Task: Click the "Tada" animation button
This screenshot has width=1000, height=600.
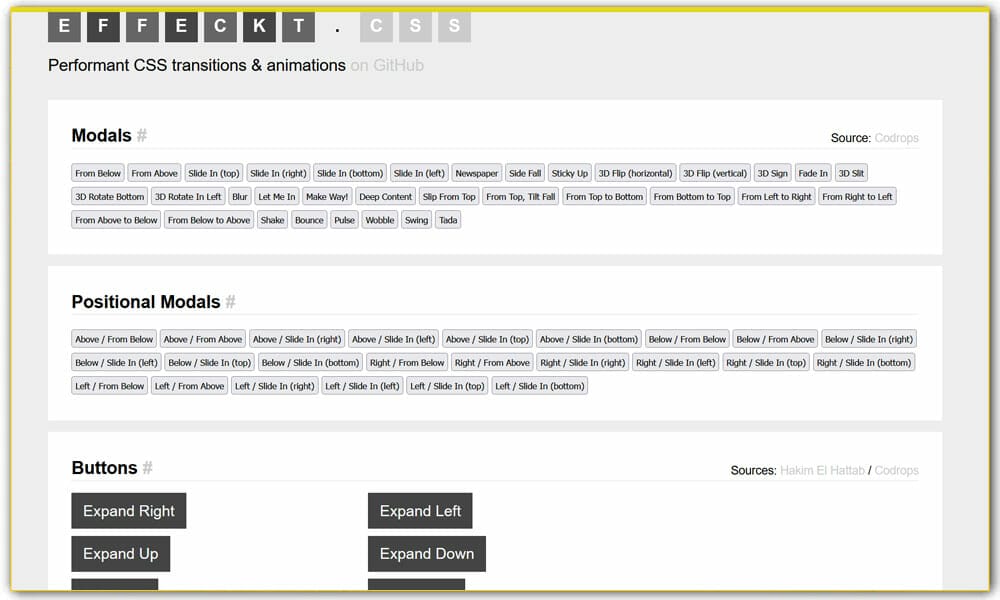Action: (447, 219)
